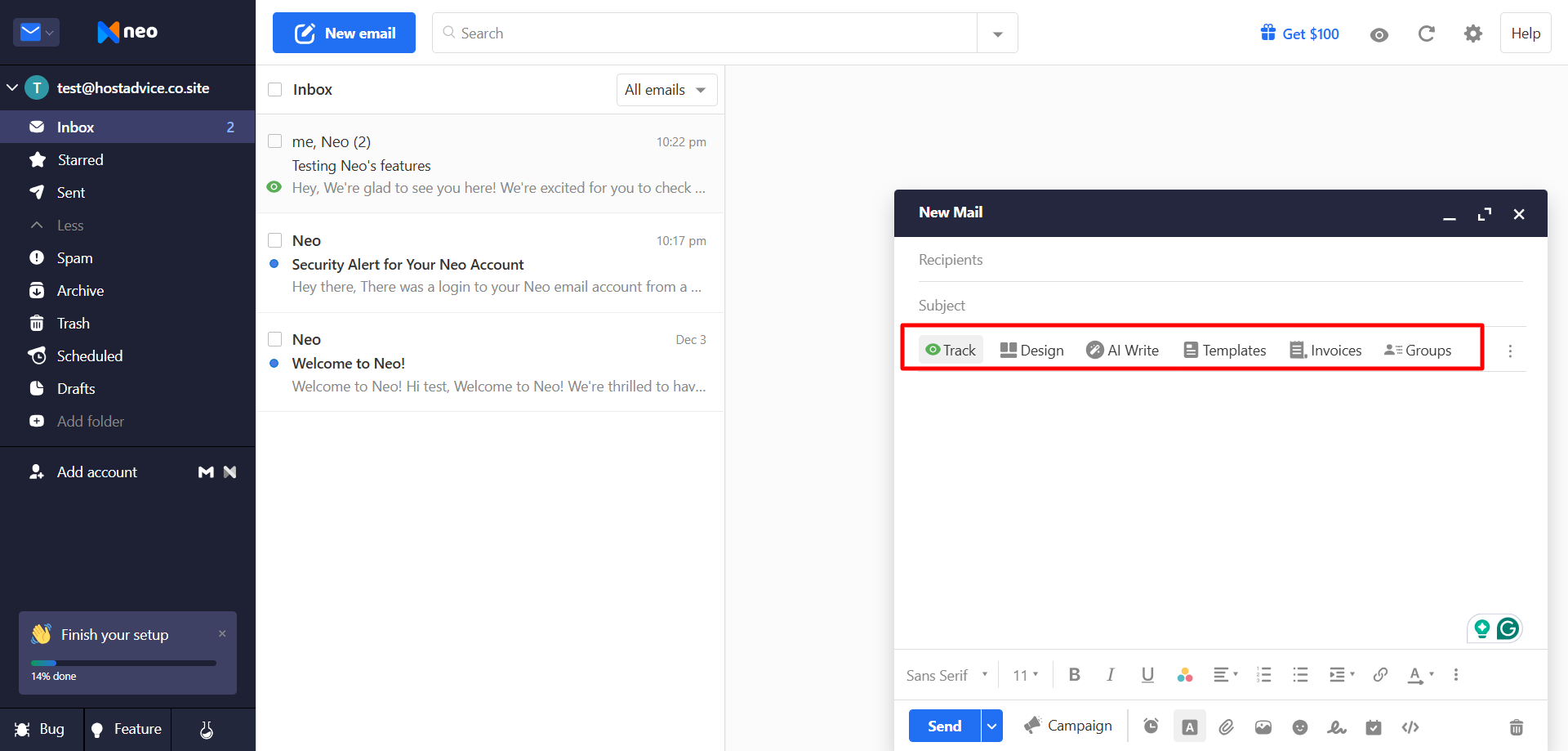
Task: Open the labs flask icon
Action: click(207, 729)
